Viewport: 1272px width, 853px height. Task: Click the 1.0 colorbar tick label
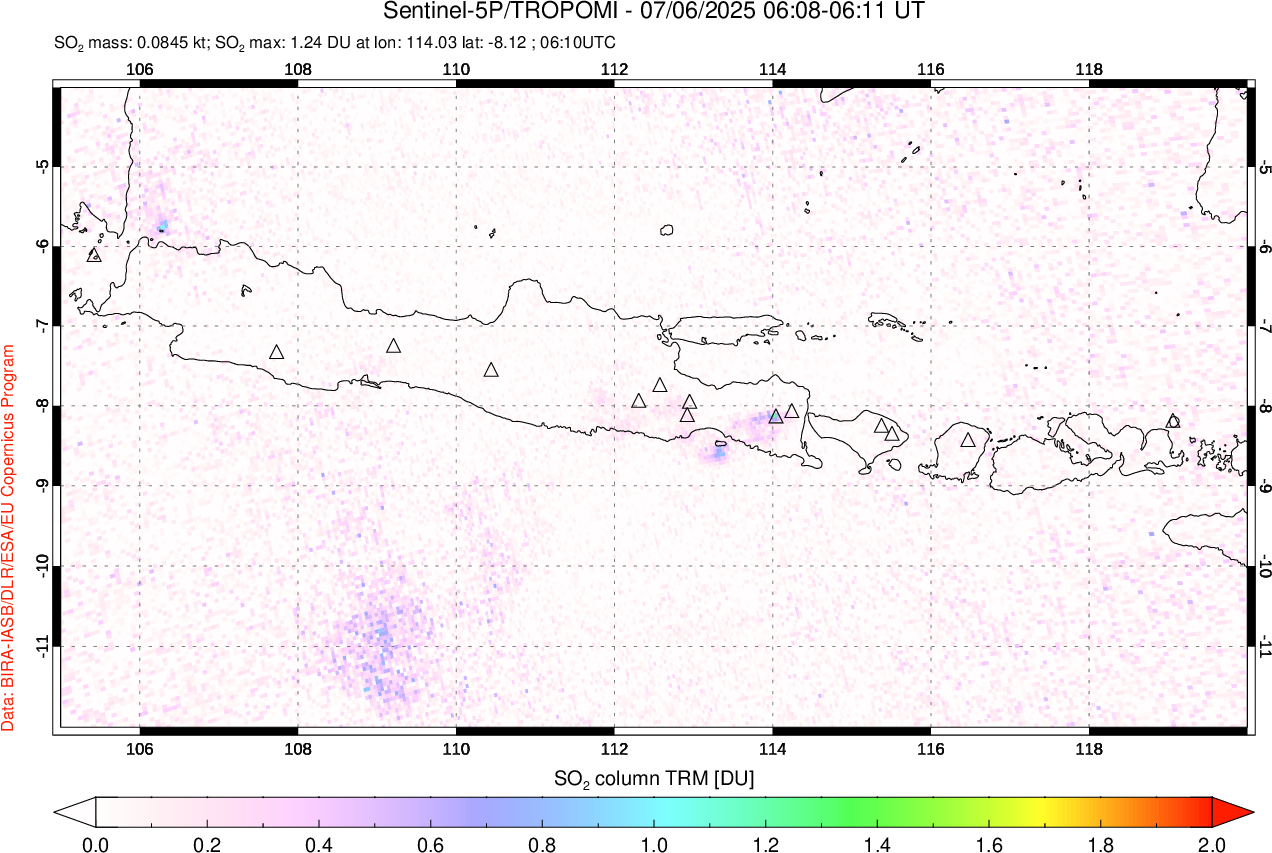[x=654, y=843]
